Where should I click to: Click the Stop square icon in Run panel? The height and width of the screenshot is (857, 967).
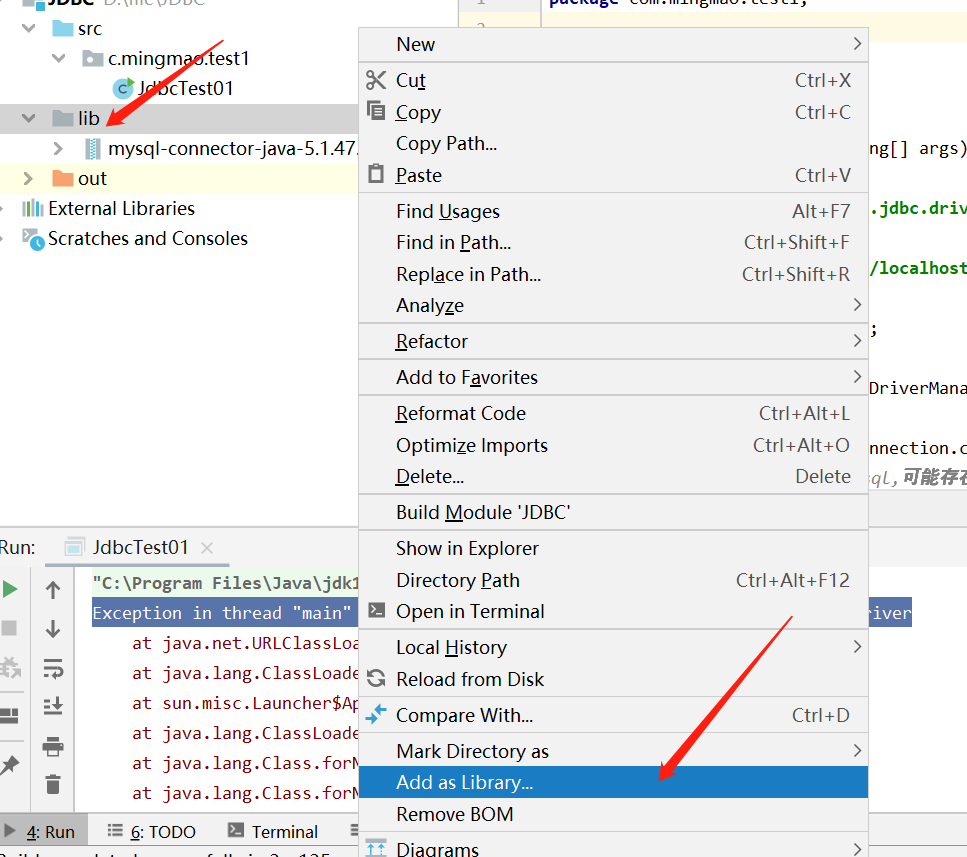[9, 628]
